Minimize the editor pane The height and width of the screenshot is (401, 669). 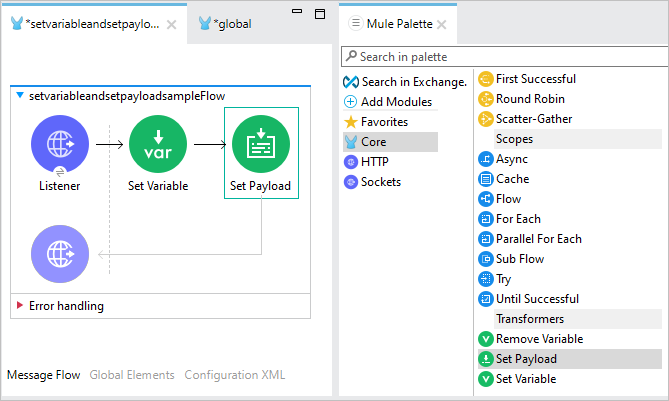pyautogui.click(x=297, y=12)
